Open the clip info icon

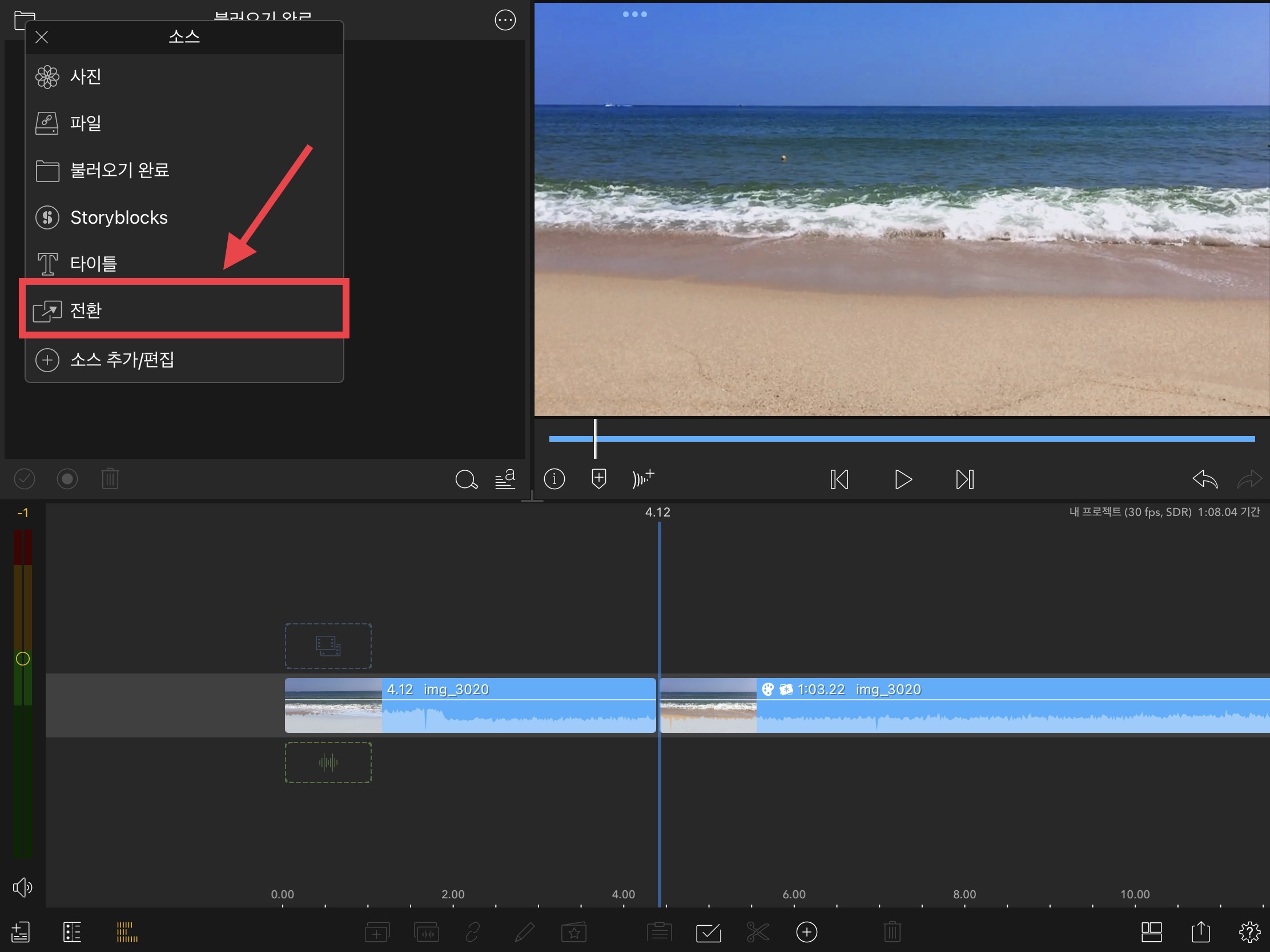[554, 479]
